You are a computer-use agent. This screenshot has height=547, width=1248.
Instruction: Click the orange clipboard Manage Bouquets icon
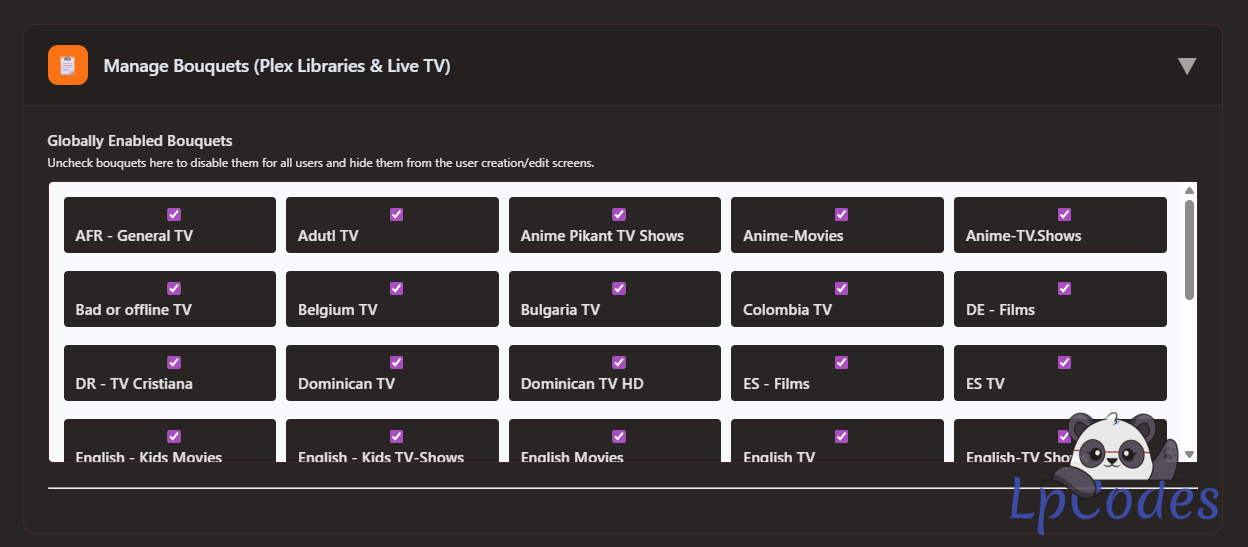coord(68,66)
